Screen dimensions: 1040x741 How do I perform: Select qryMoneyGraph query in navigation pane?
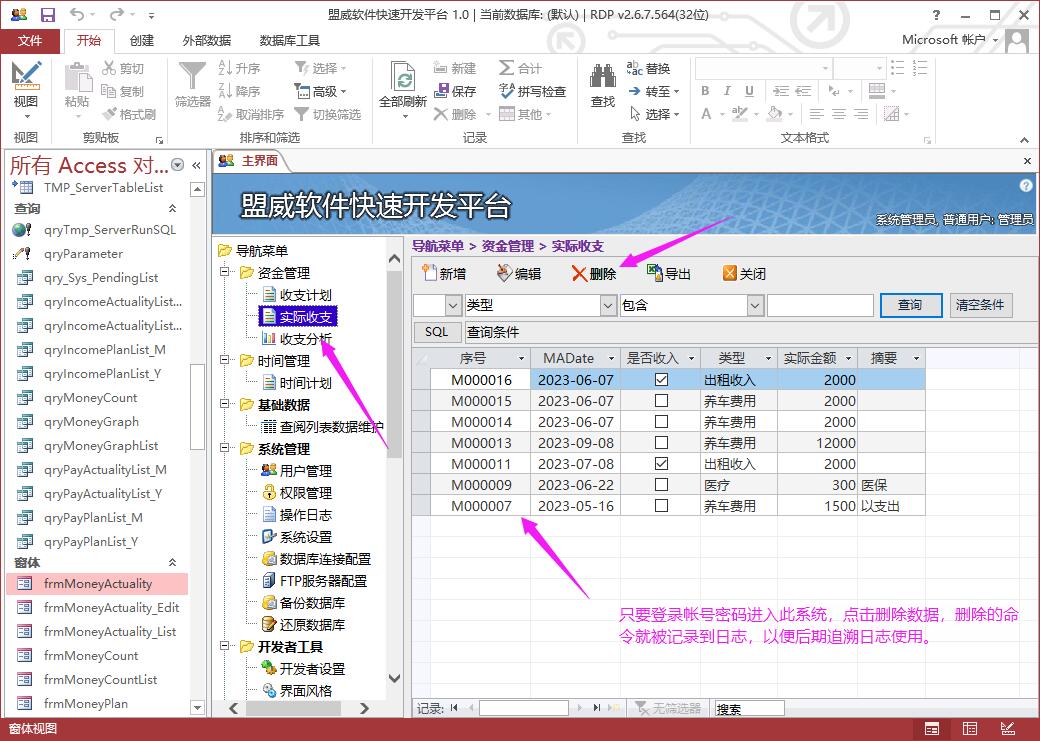click(x=91, y=422)
